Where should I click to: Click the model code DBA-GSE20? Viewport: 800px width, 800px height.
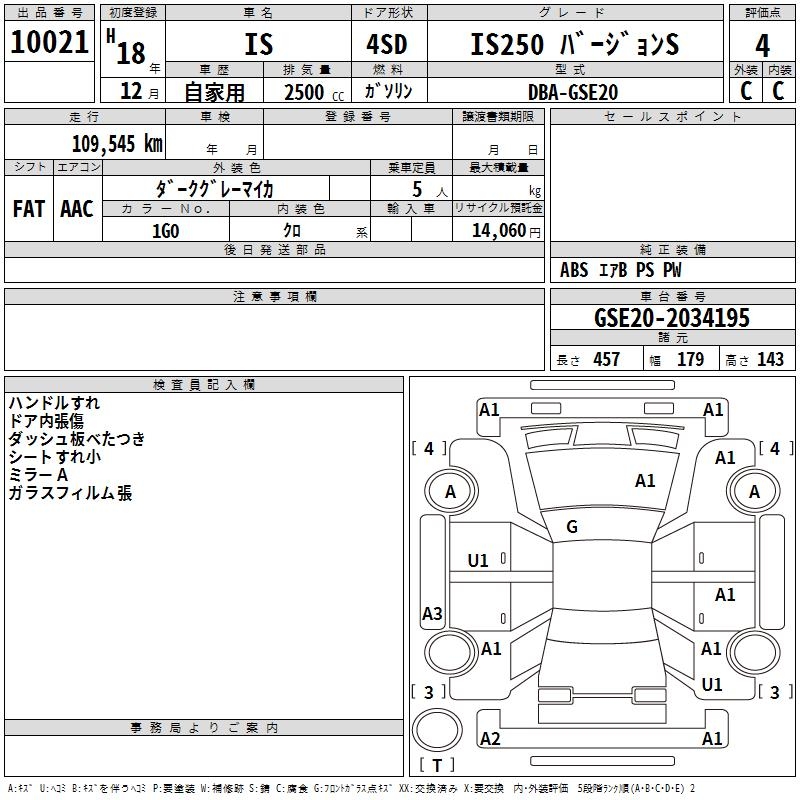click(573, 92)
